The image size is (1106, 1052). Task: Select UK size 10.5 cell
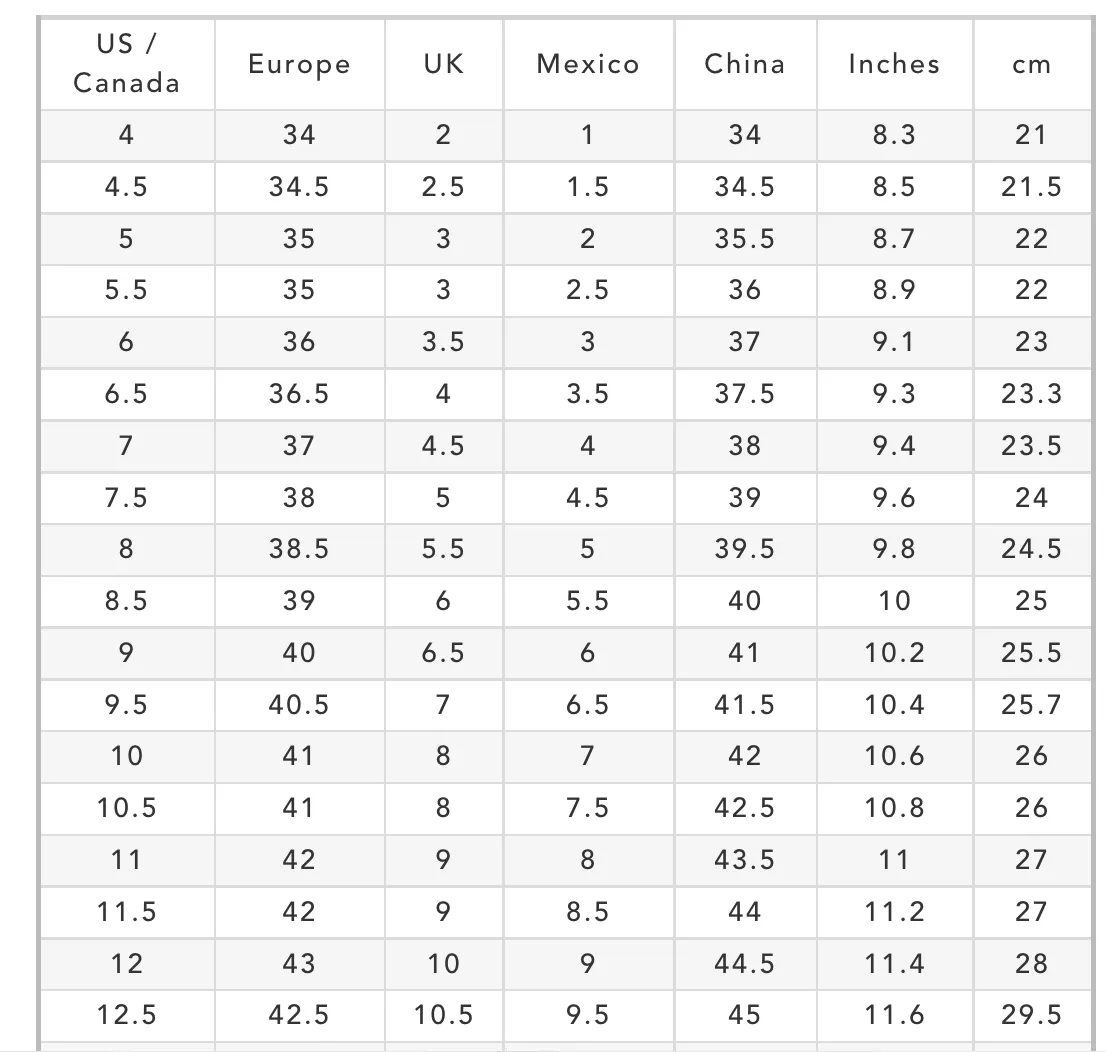(x=444, y=1016)
